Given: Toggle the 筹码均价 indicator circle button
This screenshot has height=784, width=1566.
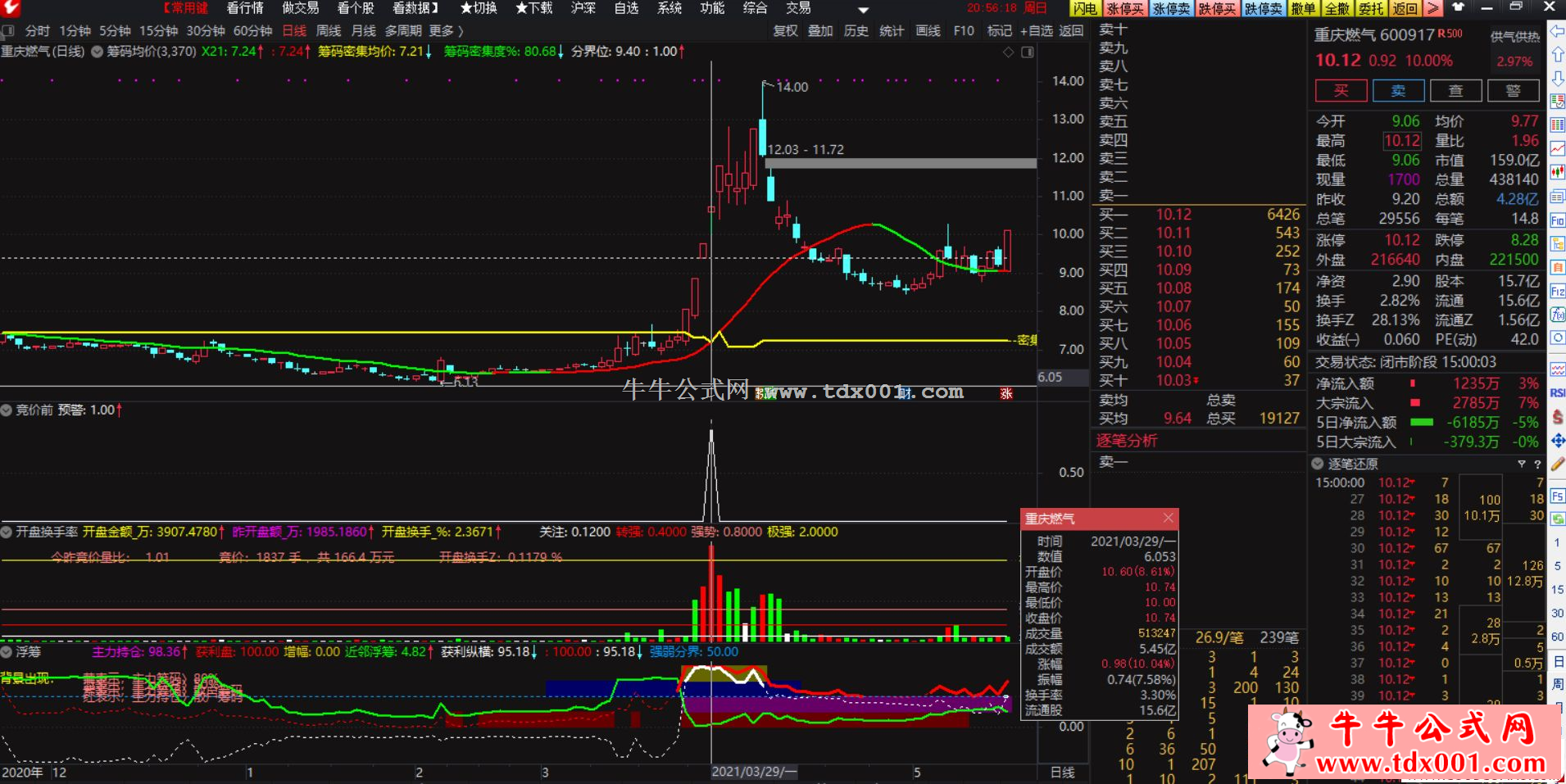Looking at the screenshot, I should 97,52.
